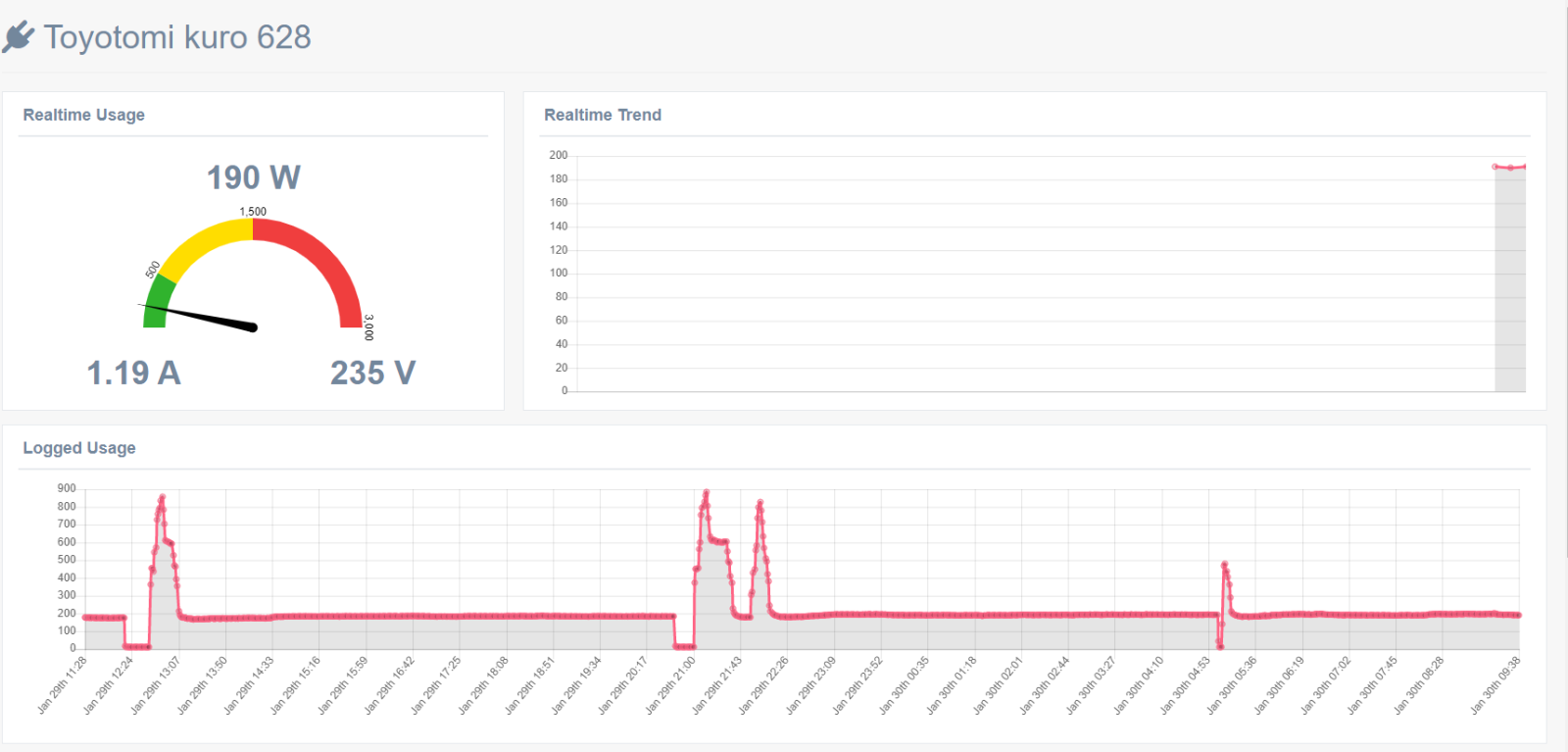Click the 1,500 gauge scale label
The height and width of the screenshot is (752, 1568).
[253, 211]
